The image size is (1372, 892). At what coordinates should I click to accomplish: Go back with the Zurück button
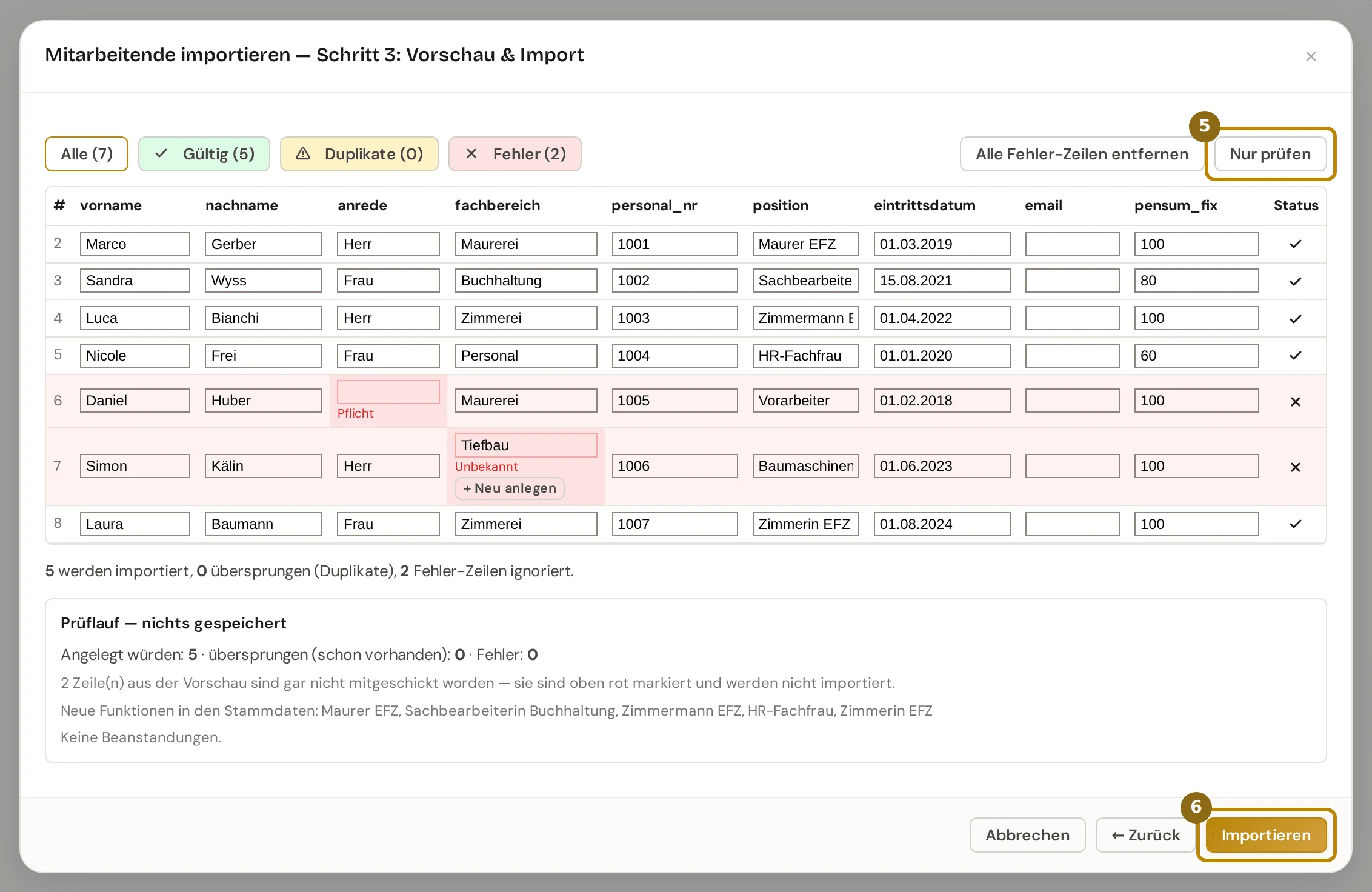coord(1145,835)
